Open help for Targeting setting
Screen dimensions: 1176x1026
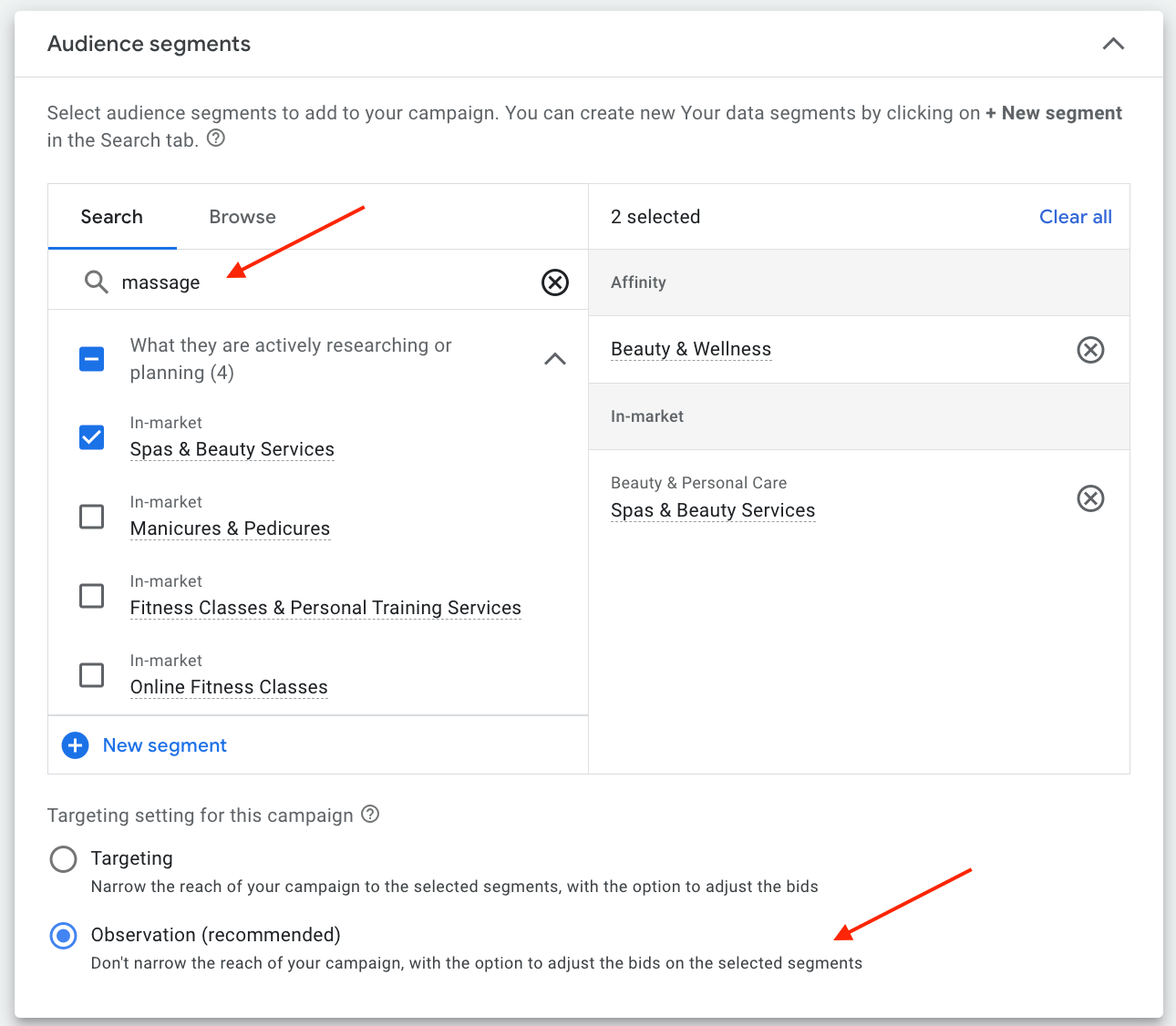click(370, 814)
